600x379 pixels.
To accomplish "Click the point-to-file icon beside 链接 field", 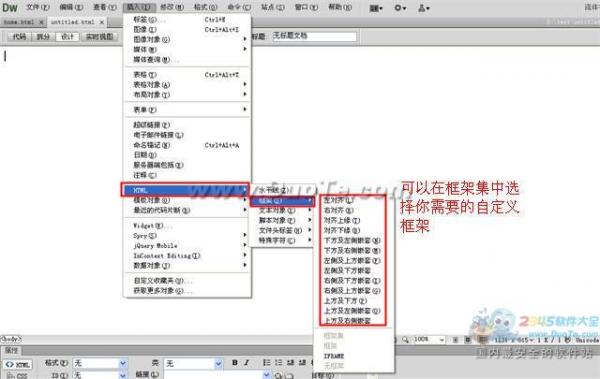I will tap(278, 376).
